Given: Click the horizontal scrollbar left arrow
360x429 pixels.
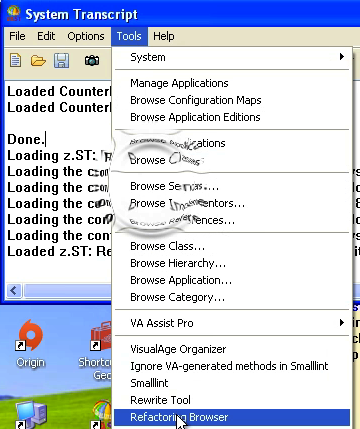Looking at the screenshot, I should point(14,291).
